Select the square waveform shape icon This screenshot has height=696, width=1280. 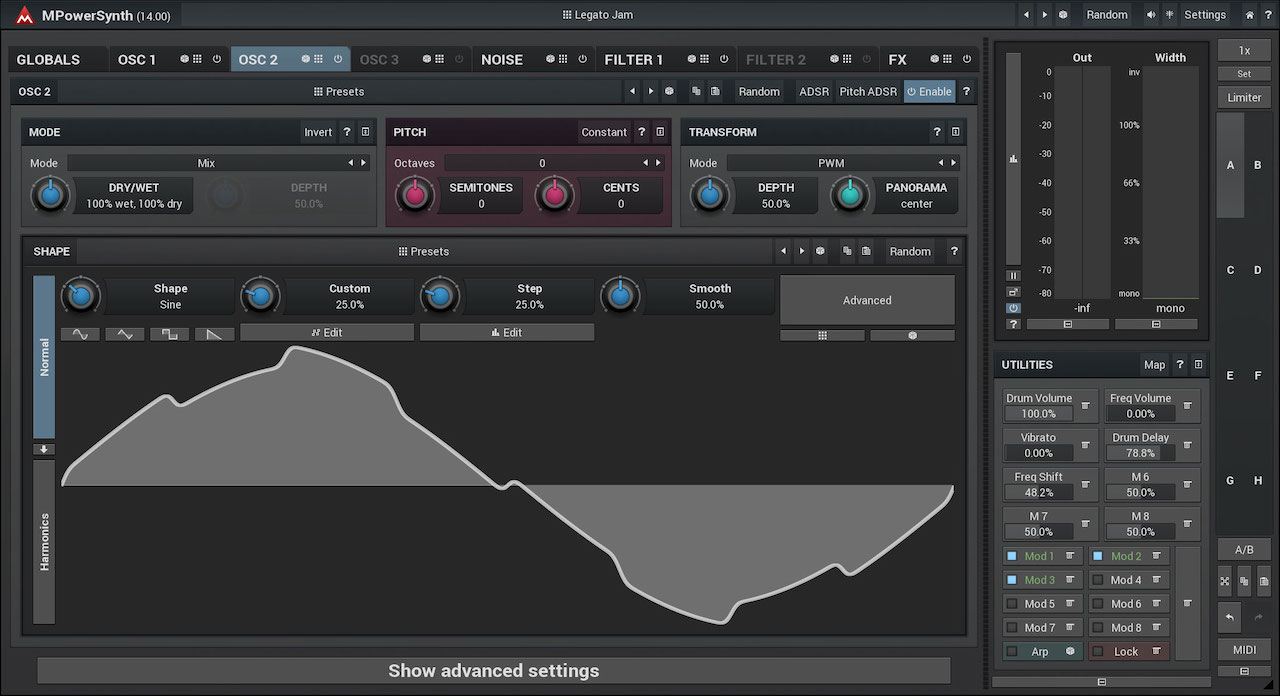point(169,334)
